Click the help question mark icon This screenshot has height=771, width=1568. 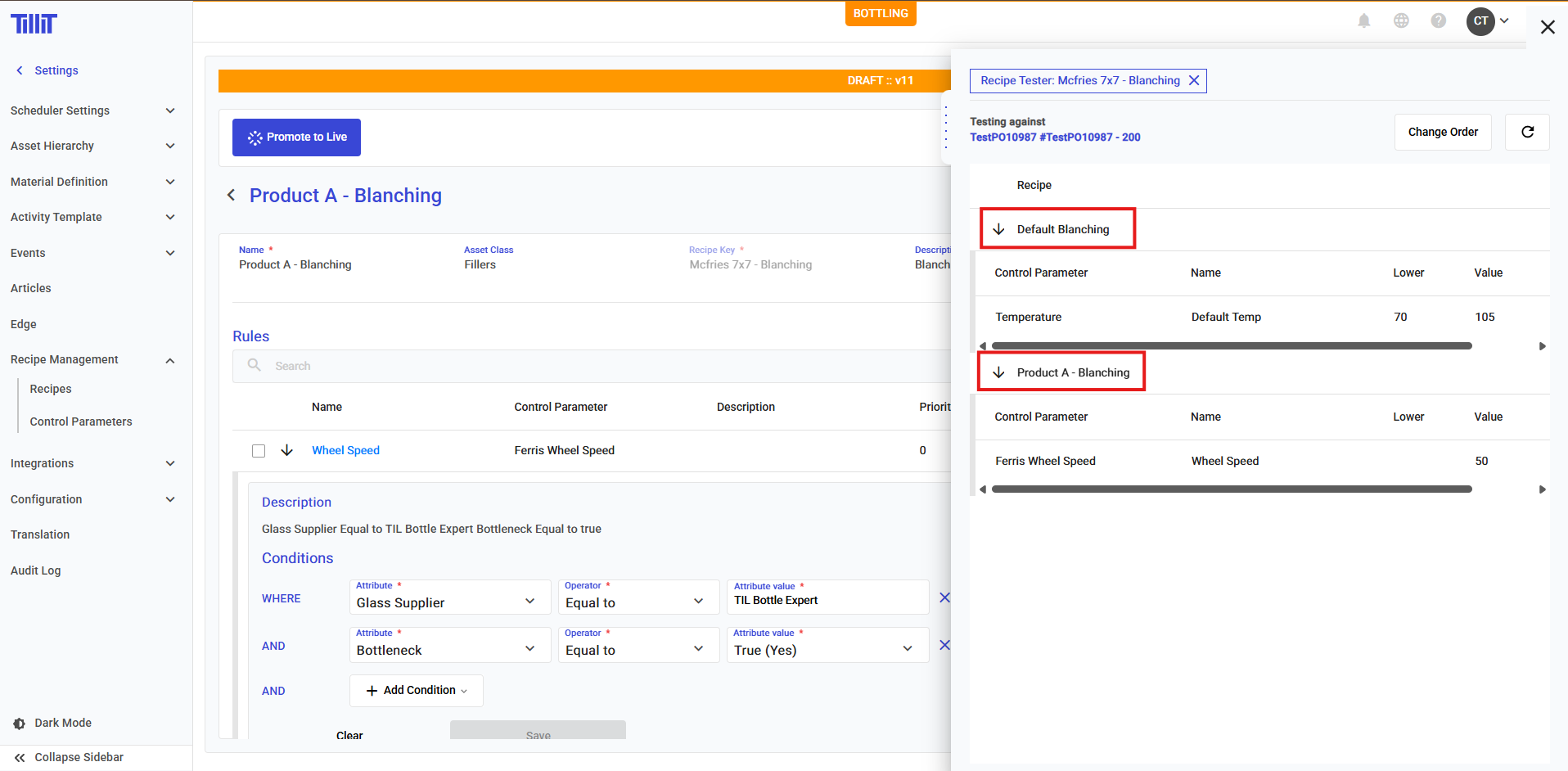1438,21
